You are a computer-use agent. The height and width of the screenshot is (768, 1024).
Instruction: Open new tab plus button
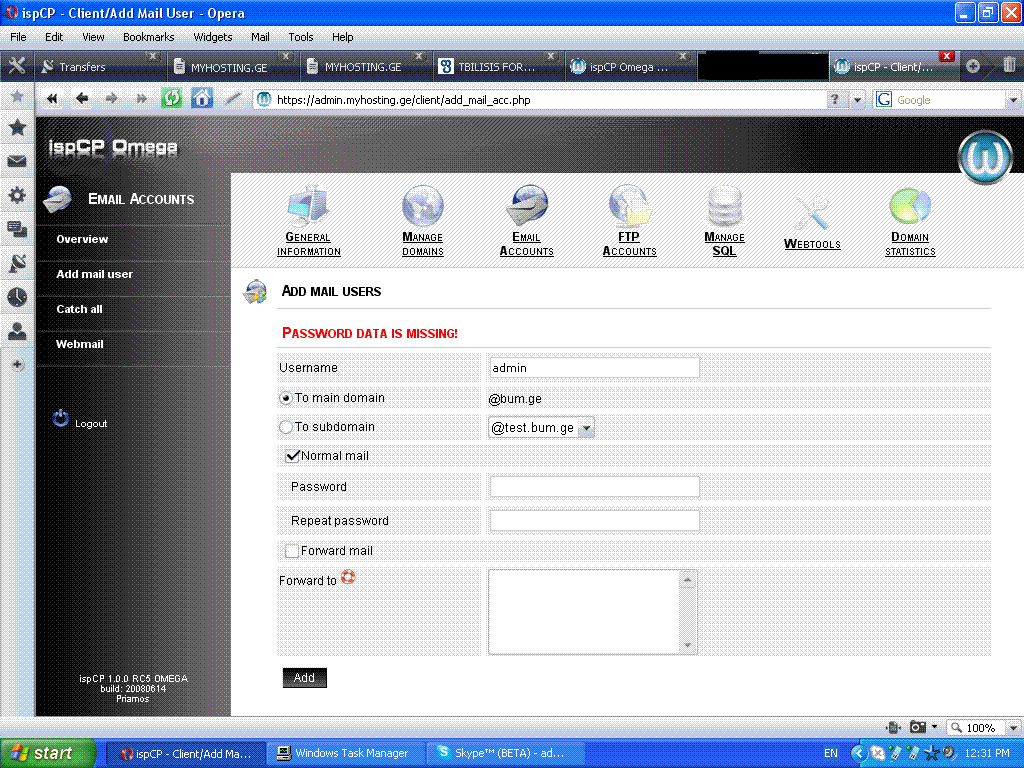pos(973,66)
